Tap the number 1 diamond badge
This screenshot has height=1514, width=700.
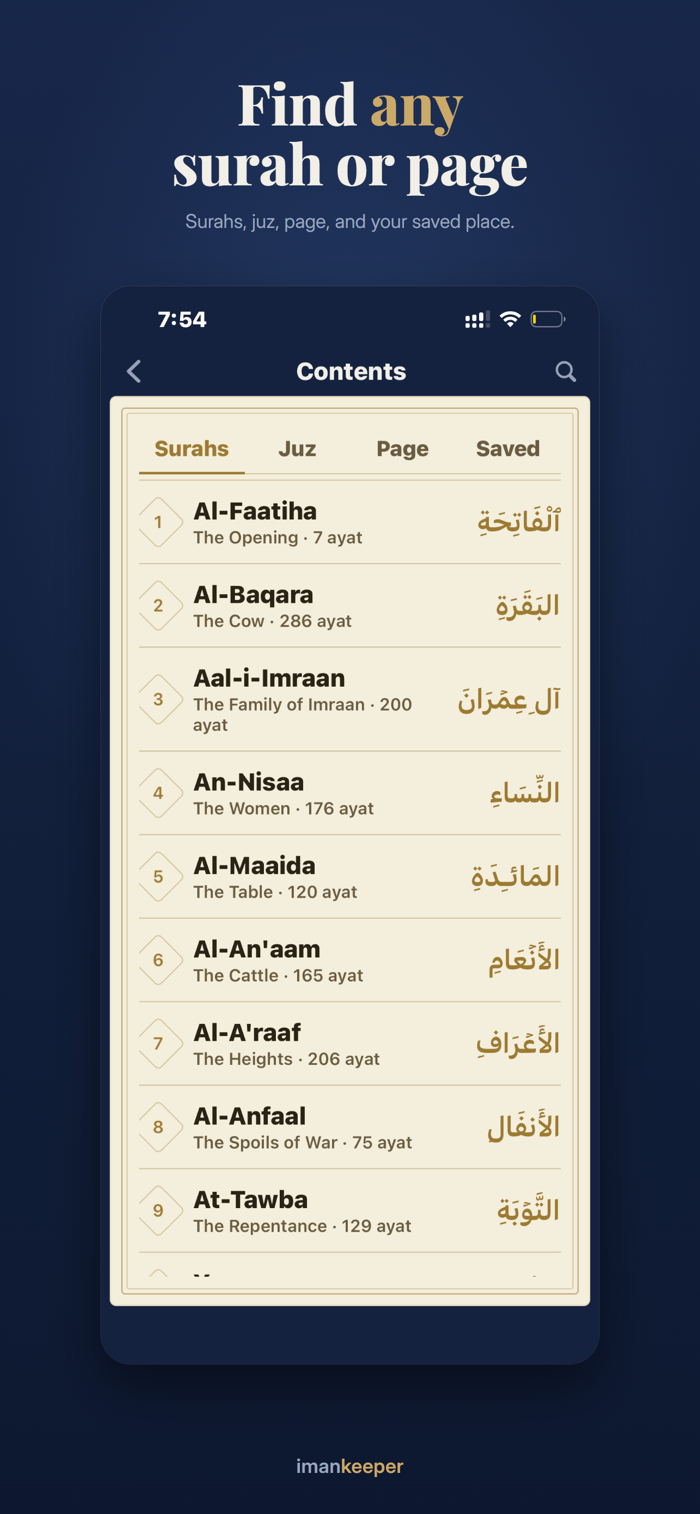tap(159, 522)
